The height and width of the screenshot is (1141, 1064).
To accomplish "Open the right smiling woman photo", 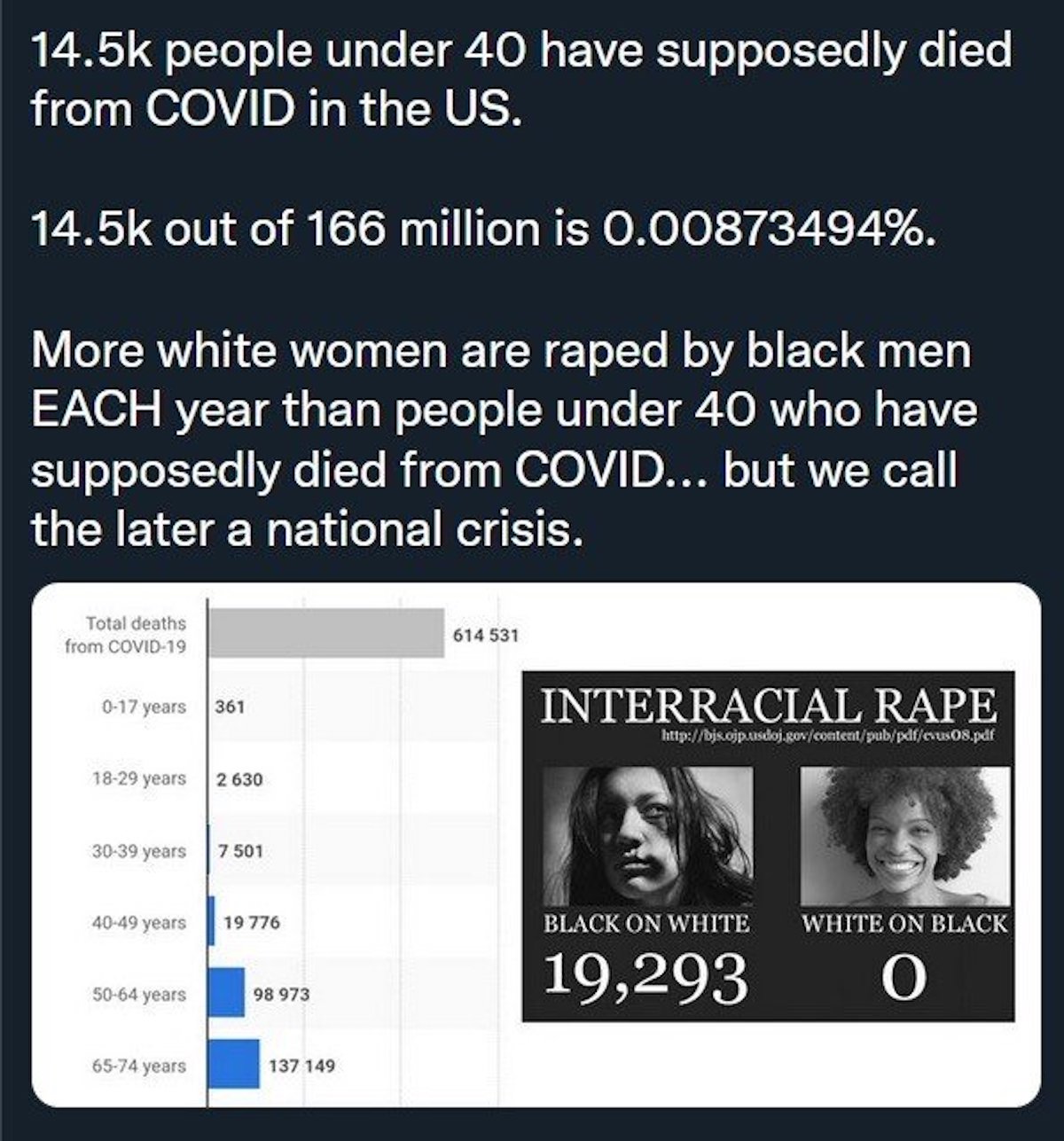I will (x=904, y=837).
